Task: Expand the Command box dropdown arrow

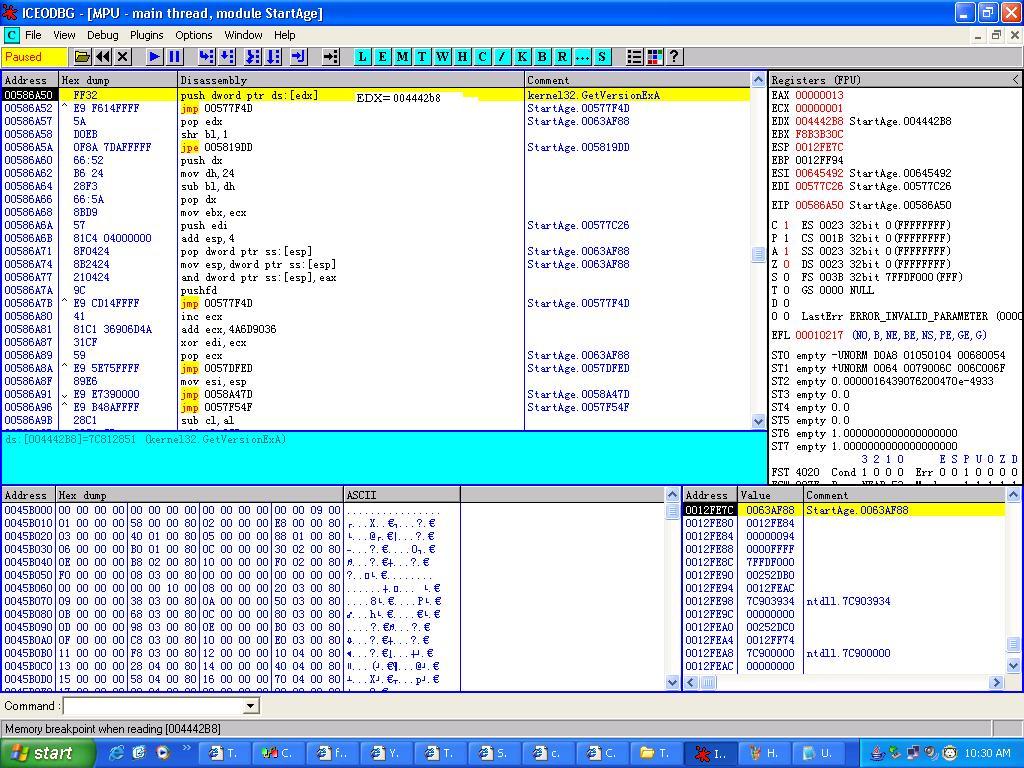Action: pos(250,706)
